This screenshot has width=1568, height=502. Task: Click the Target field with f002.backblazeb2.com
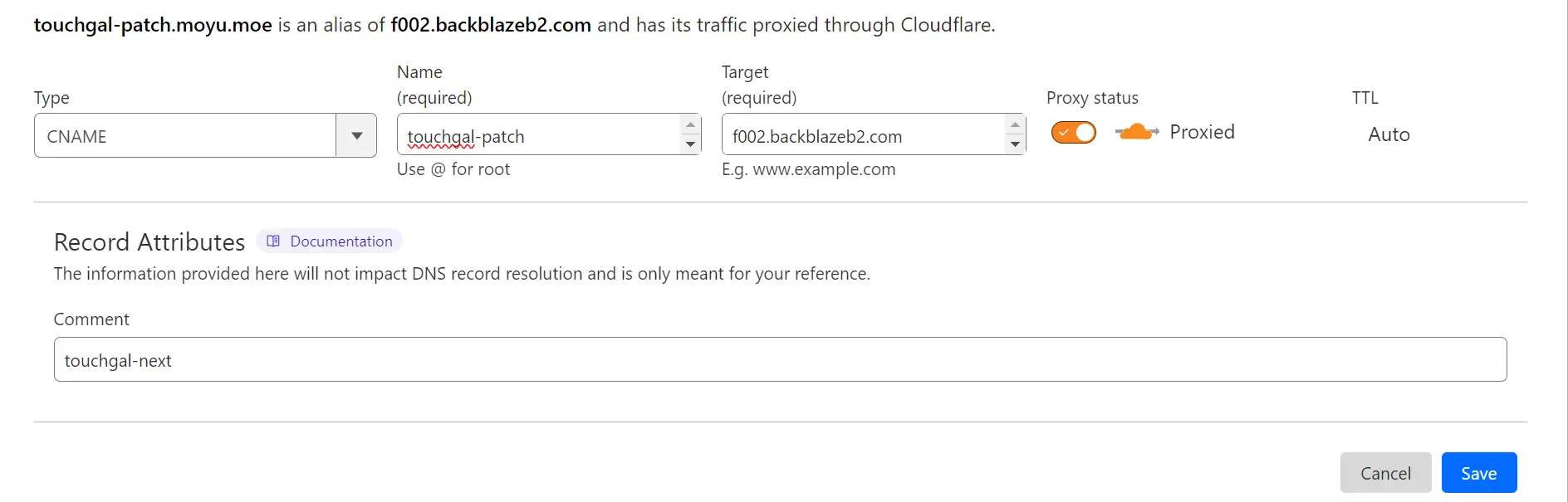coord(862,136)
